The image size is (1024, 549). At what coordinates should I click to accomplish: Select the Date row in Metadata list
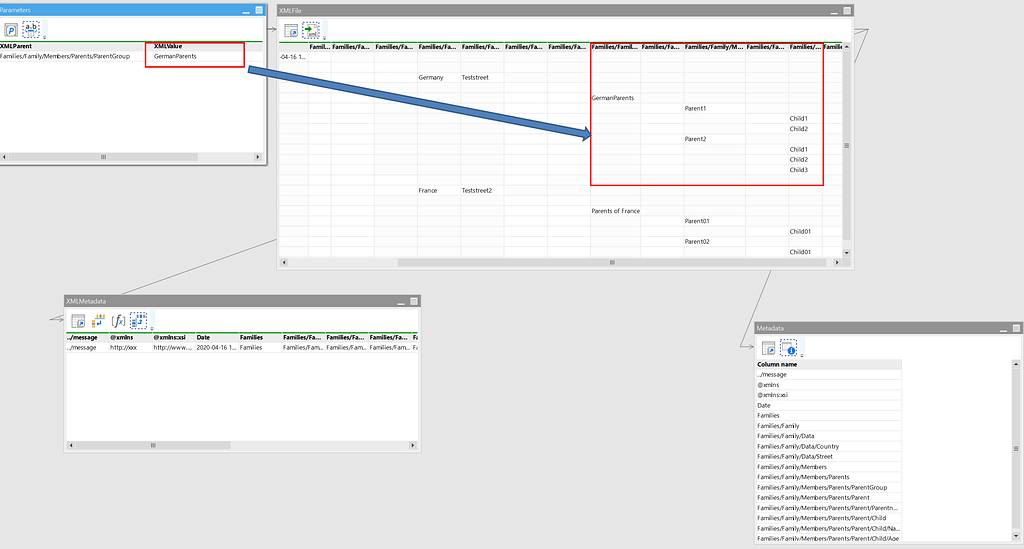(x=829, y=405)
